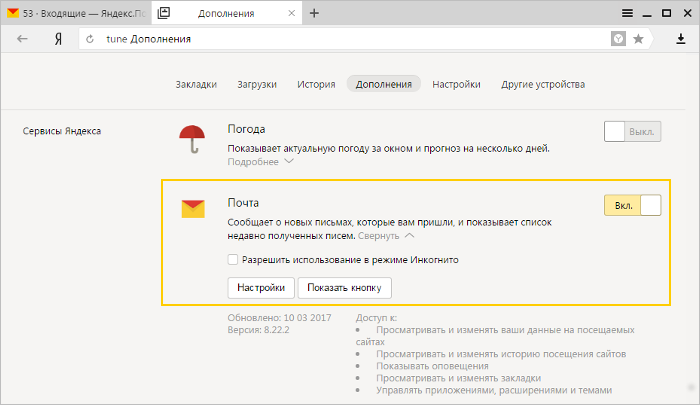Open the Закладки section

click(196, 84)
